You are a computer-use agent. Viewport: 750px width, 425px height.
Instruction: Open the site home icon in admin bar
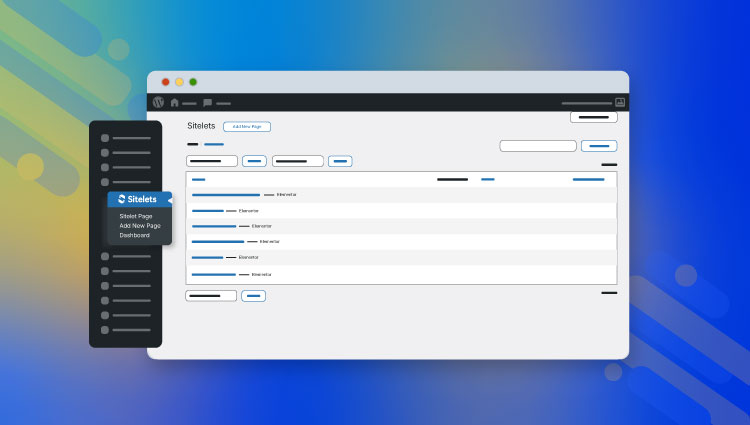coord(175,102)
